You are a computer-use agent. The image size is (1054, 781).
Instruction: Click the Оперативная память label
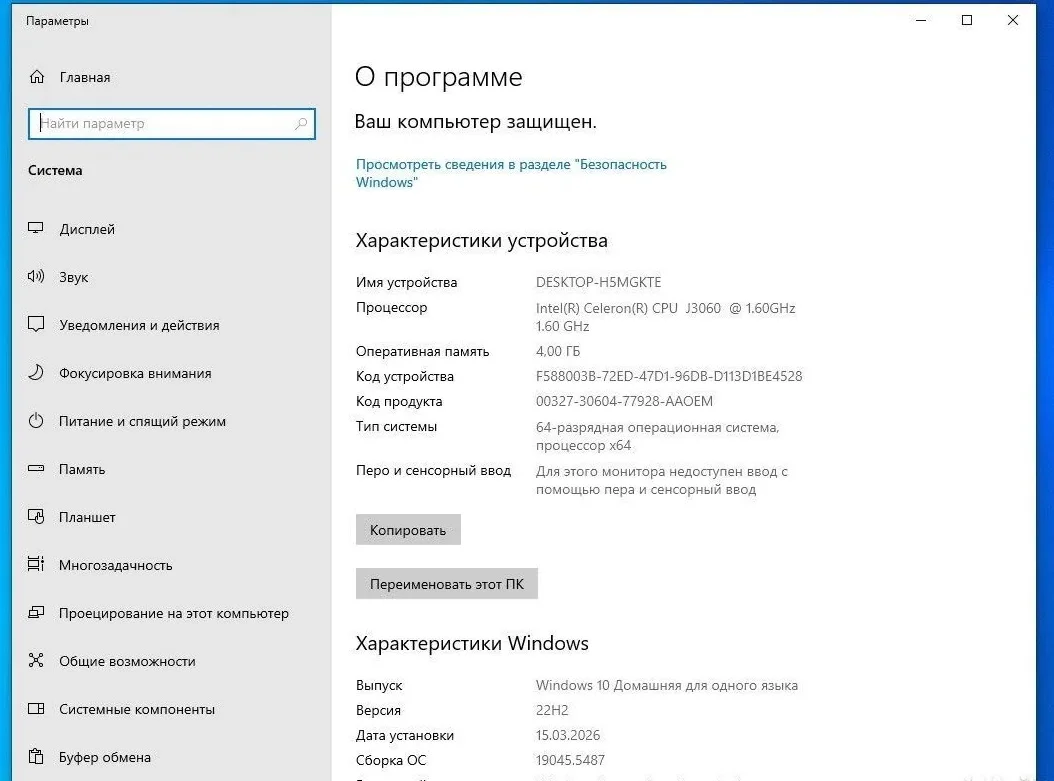422,352
